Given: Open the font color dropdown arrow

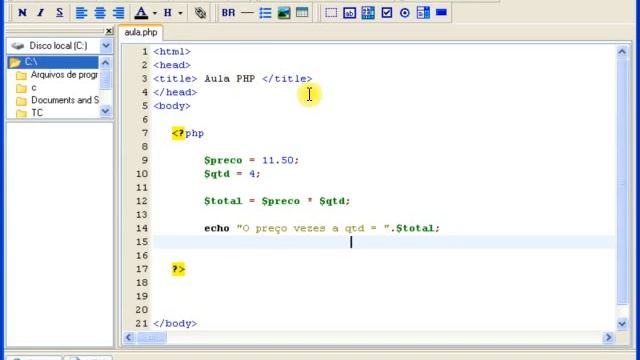Looking at the screenshot, I should [155, 13].
